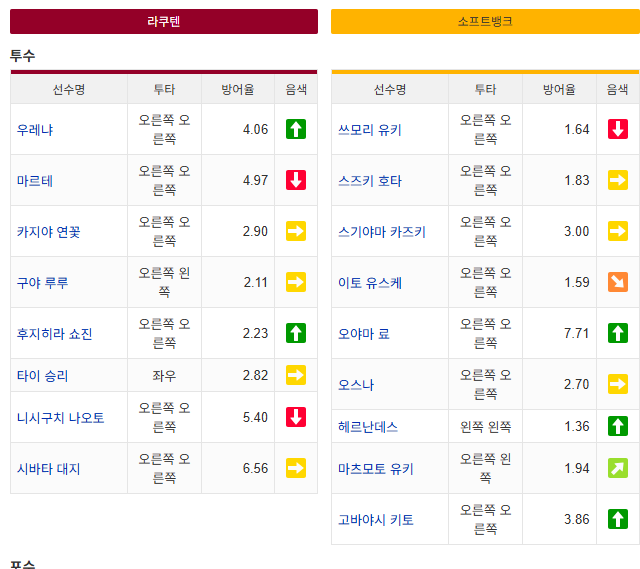Click the 방어율 column header in 라쿠텐 table
The height and width of the screenshot is (569, 640).
(x=238, y=89)
